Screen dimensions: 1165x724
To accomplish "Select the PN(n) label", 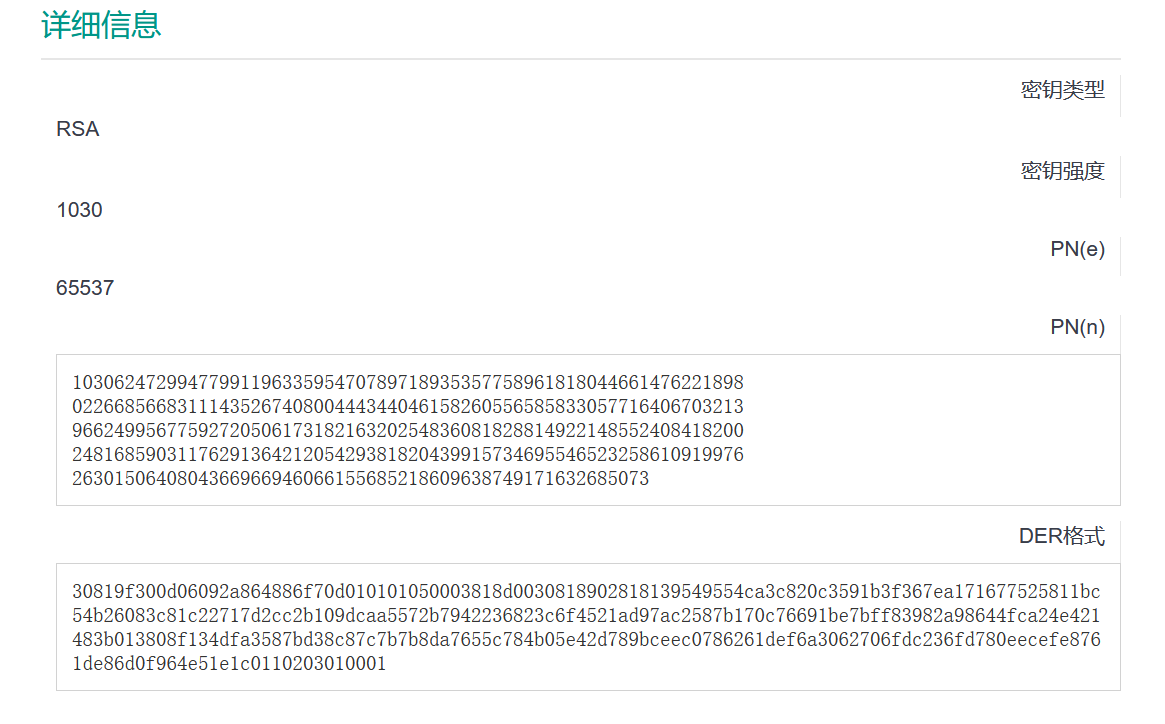I will pos(1078,327).
